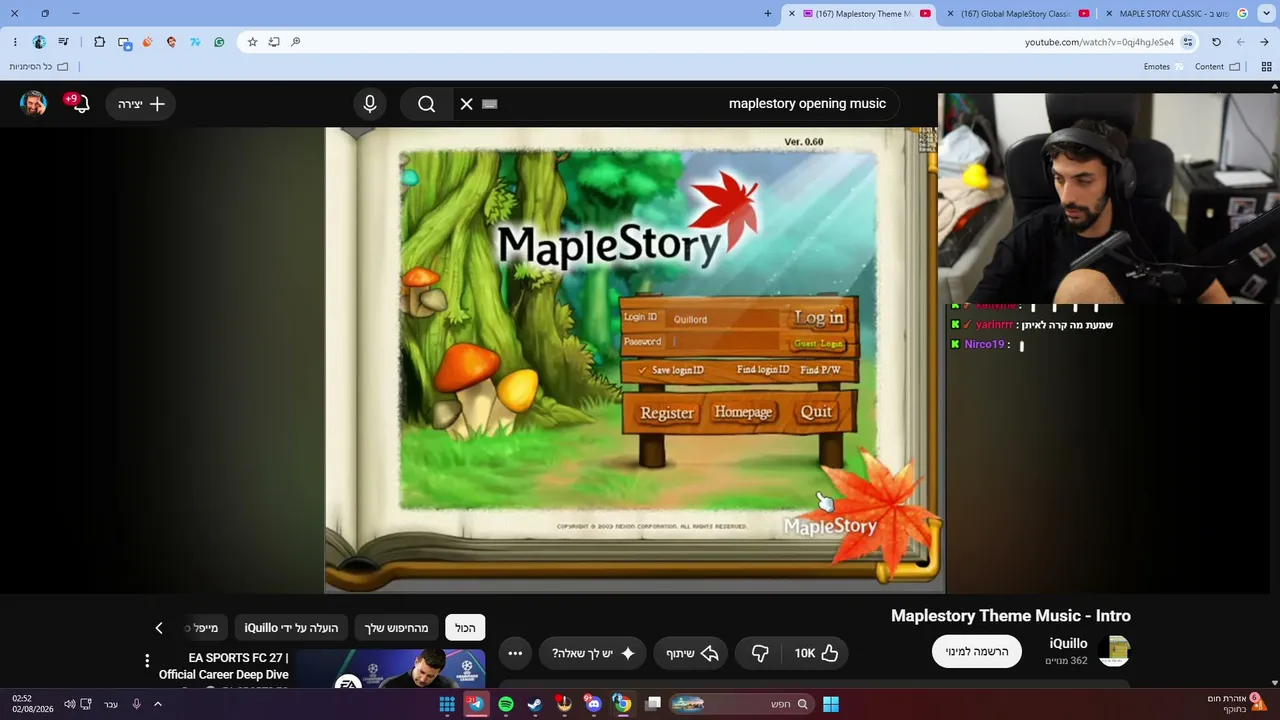Open the apps grid on the bookmarks bar
Viewport: 1280px width, 720px height.
[1267, 67]
